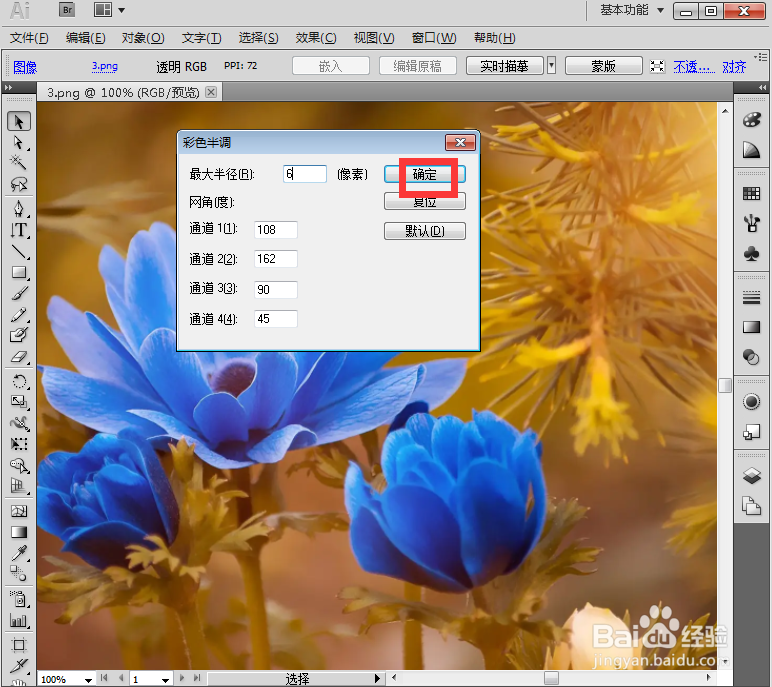Open the Brushes panel icon
Screen dimensions: 772x687
coord(751,224)
